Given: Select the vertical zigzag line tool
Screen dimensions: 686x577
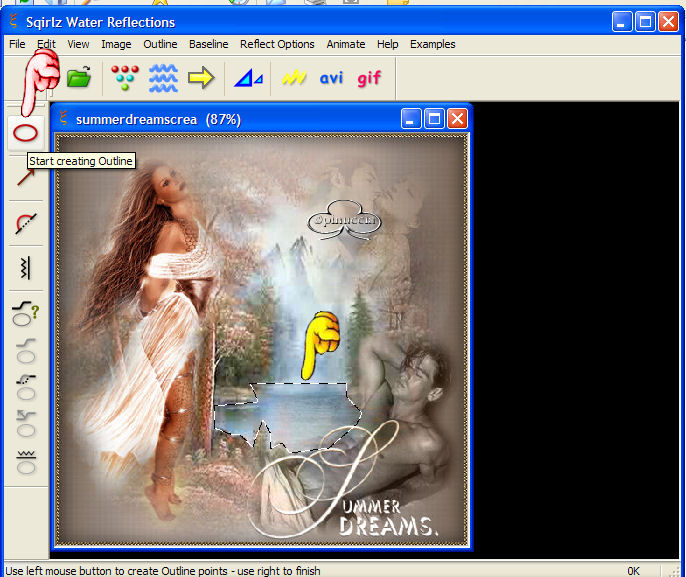Looking at the screenshot, I should tap(25, 268).
